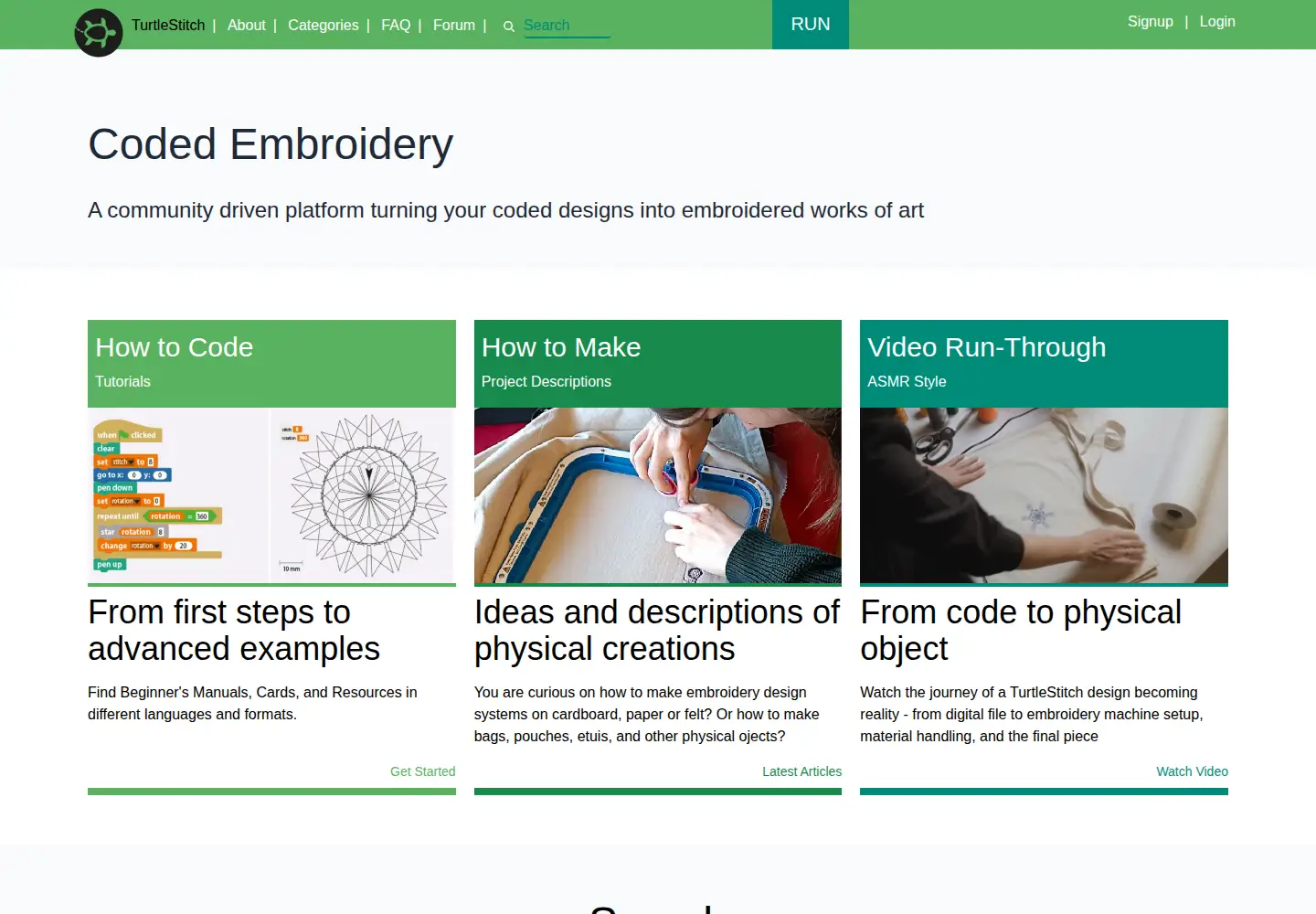
Task: Go to the FAQ page
Action: (396, 26)
